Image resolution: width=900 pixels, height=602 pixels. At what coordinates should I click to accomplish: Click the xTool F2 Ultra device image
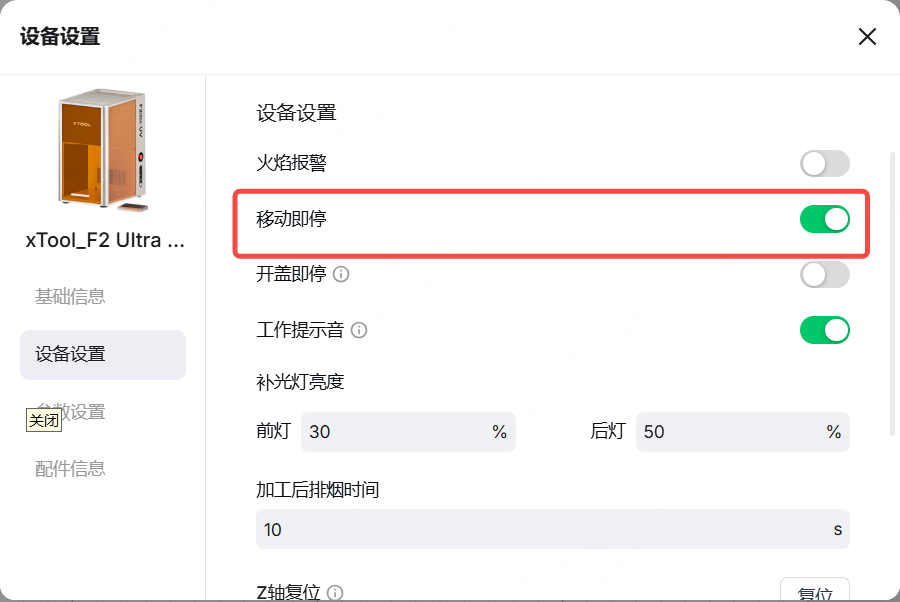[103, 149]
